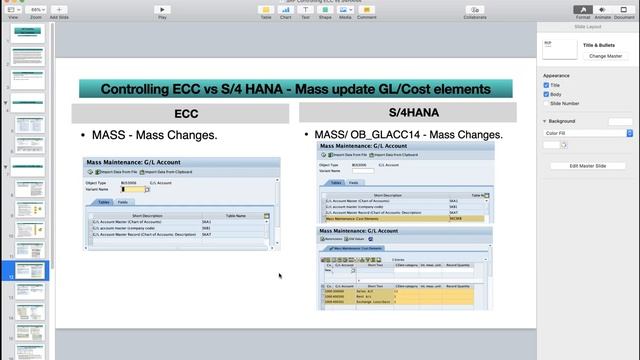Switch to the Format inspector
This screenshot has height=360, width=640.
[583, 10]
